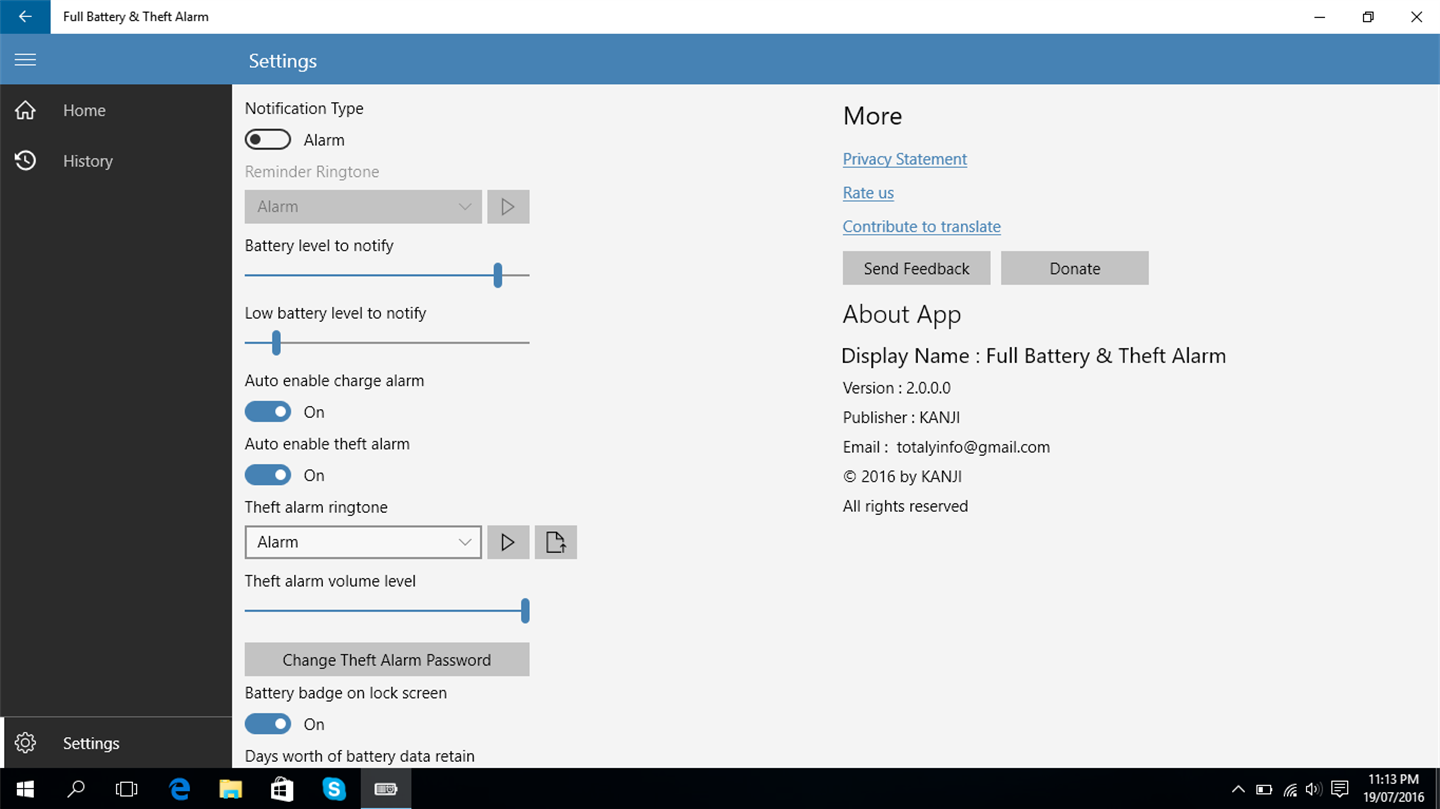Click the back arrow in title bar
Viewport: 1440px width, 809px height.
tap(25, 17)
